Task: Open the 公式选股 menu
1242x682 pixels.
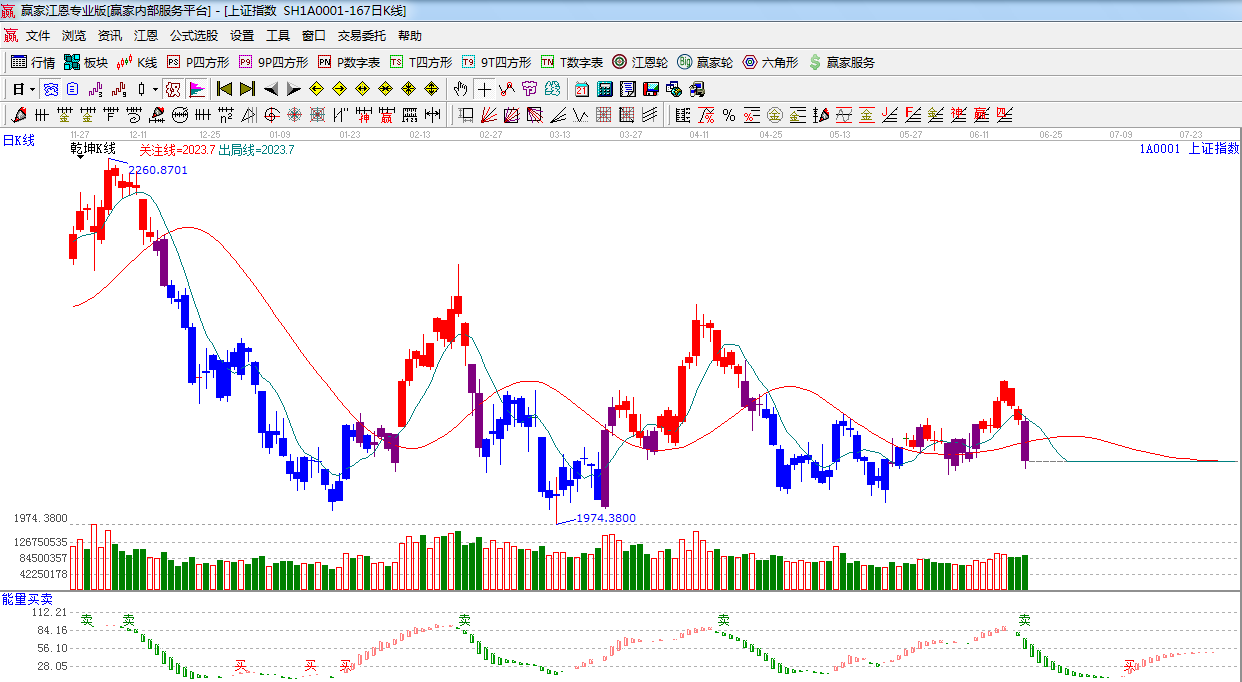Action: pos(193,35)
